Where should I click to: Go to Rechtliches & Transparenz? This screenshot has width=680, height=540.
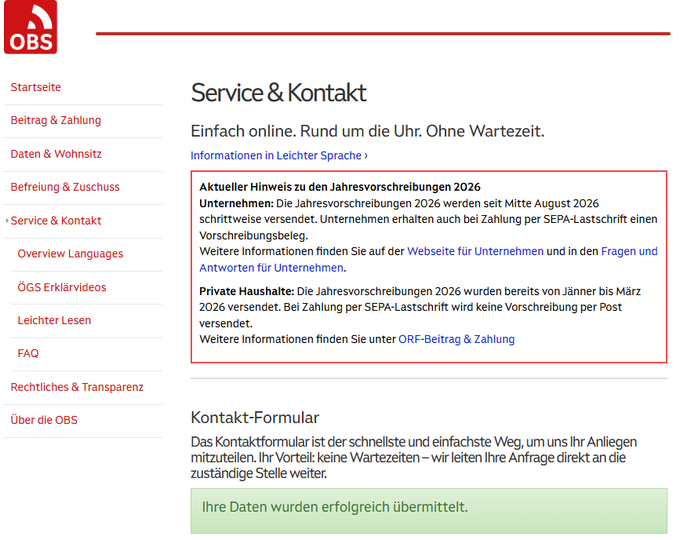click(x=77, y=387)
